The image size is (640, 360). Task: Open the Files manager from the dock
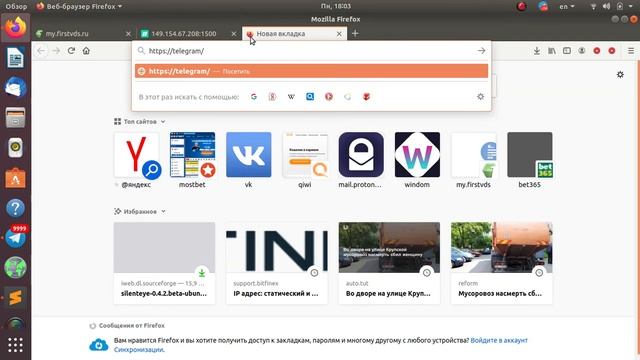[16, 118]
